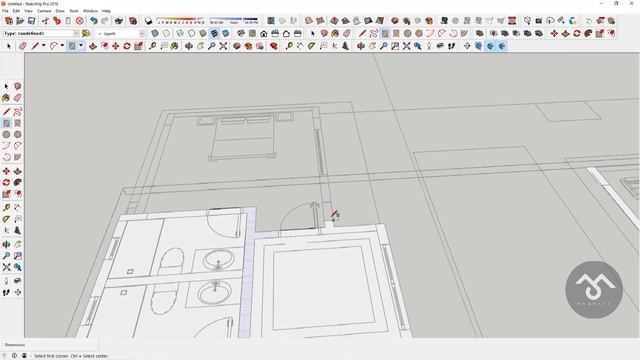
Task: Pick the Paint Bucket in left palette
Action: coord(6,98)
